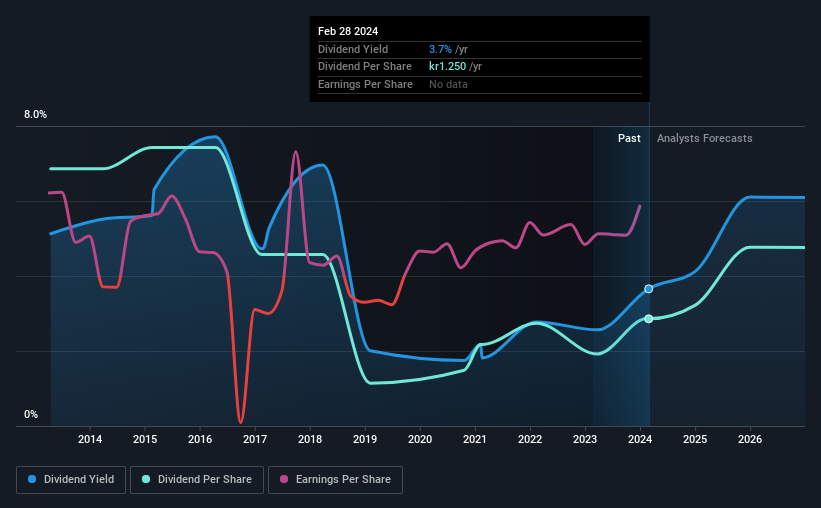Image resolution: width=821 pixels, height=508 pixels.
Task: Click the Analysts Forecasts section label
Action: (x=704, y=138)
